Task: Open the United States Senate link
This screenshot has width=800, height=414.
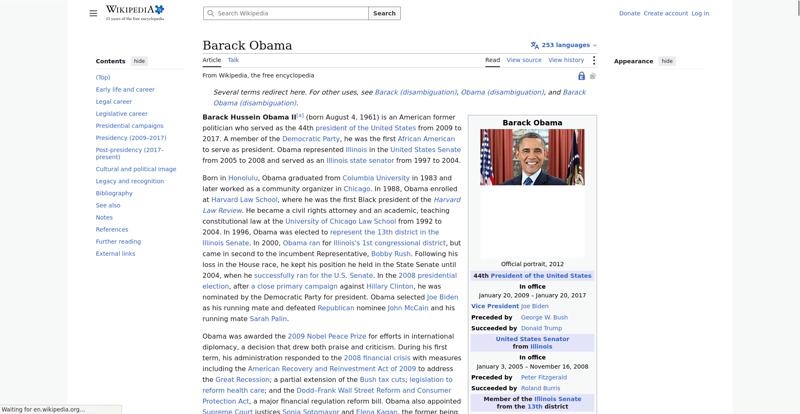Action: 426,150
